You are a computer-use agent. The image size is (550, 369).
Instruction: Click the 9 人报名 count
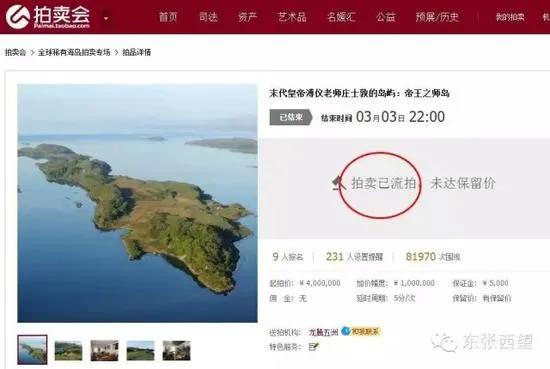[288, 257]
